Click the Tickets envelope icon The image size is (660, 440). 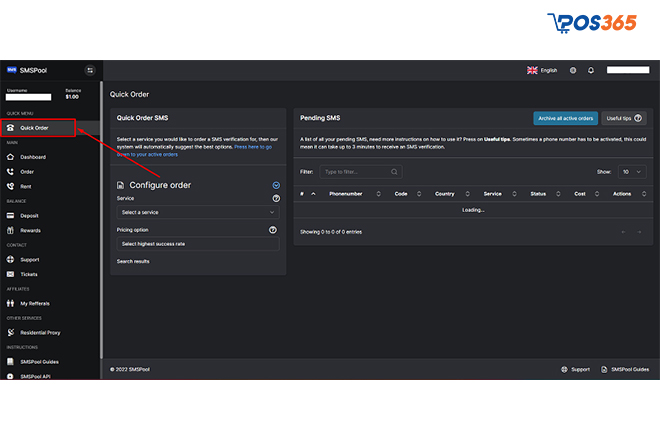pos(10,274)
